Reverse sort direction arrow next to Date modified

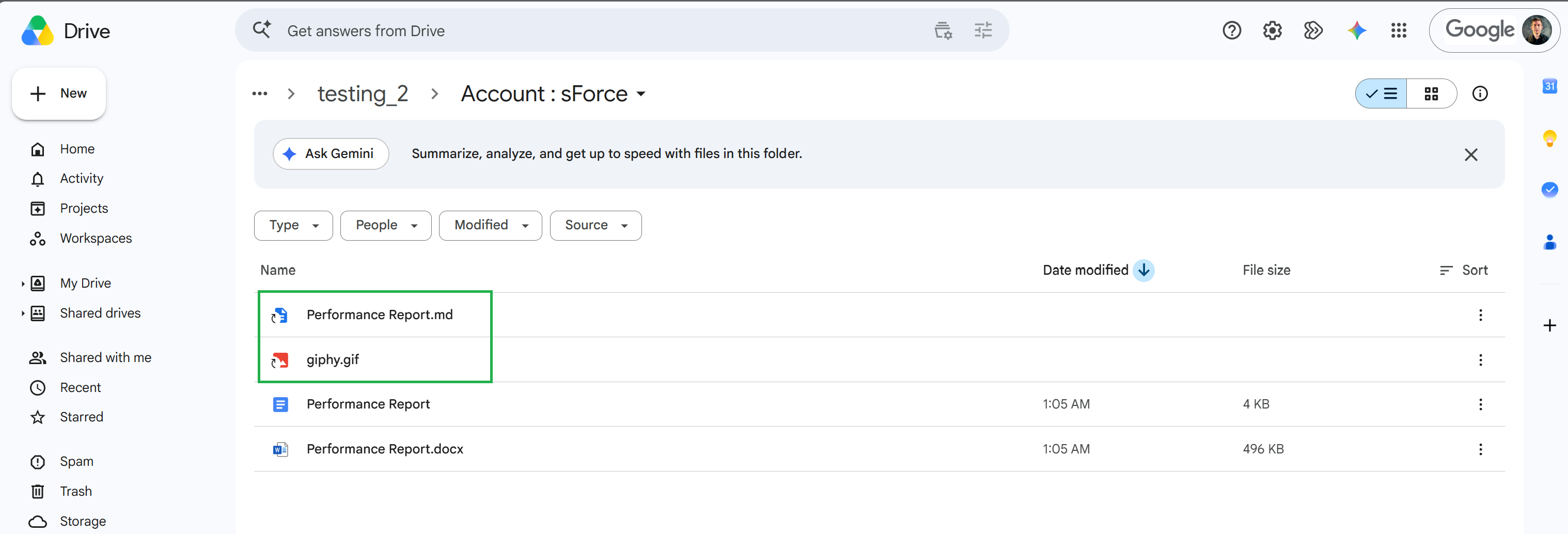(1143, 270)
